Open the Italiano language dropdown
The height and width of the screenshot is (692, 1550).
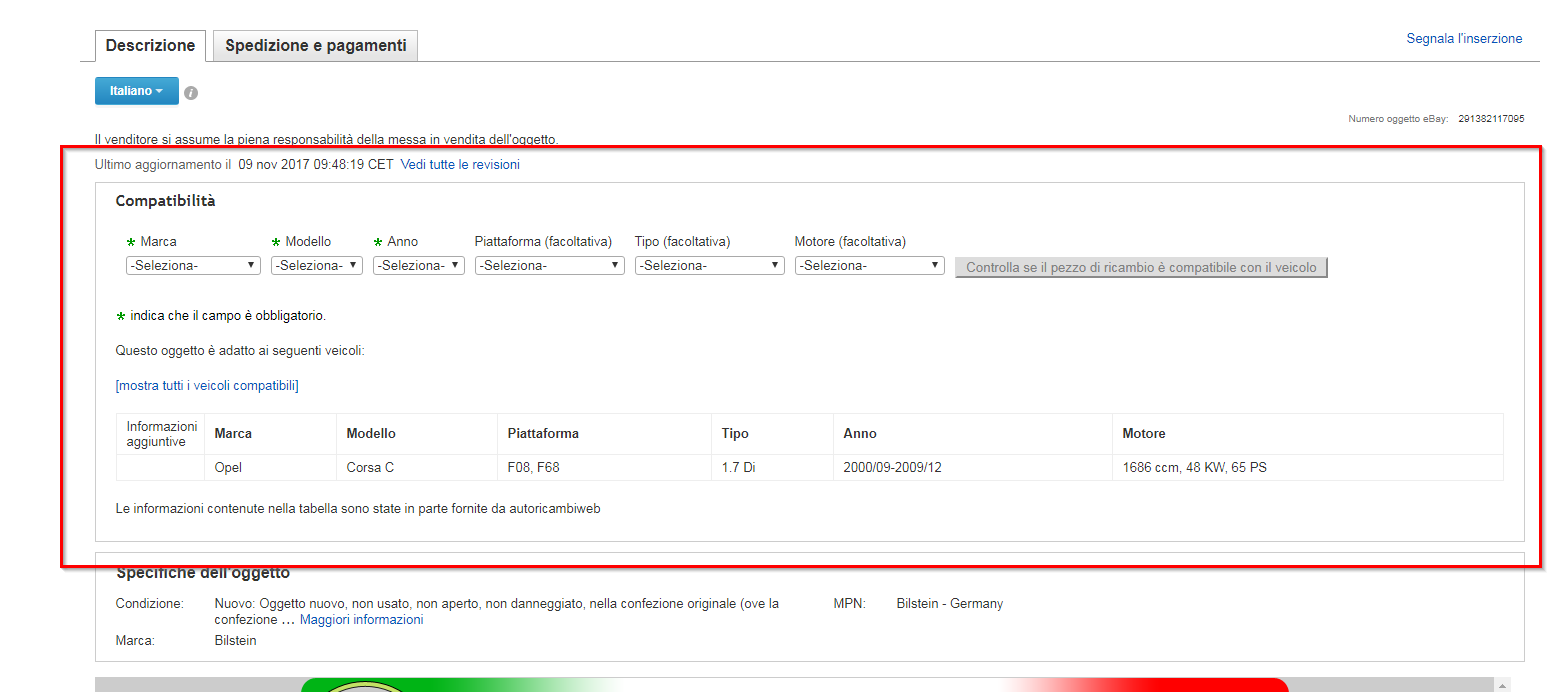pyautogui.click(x=137, y=91)
